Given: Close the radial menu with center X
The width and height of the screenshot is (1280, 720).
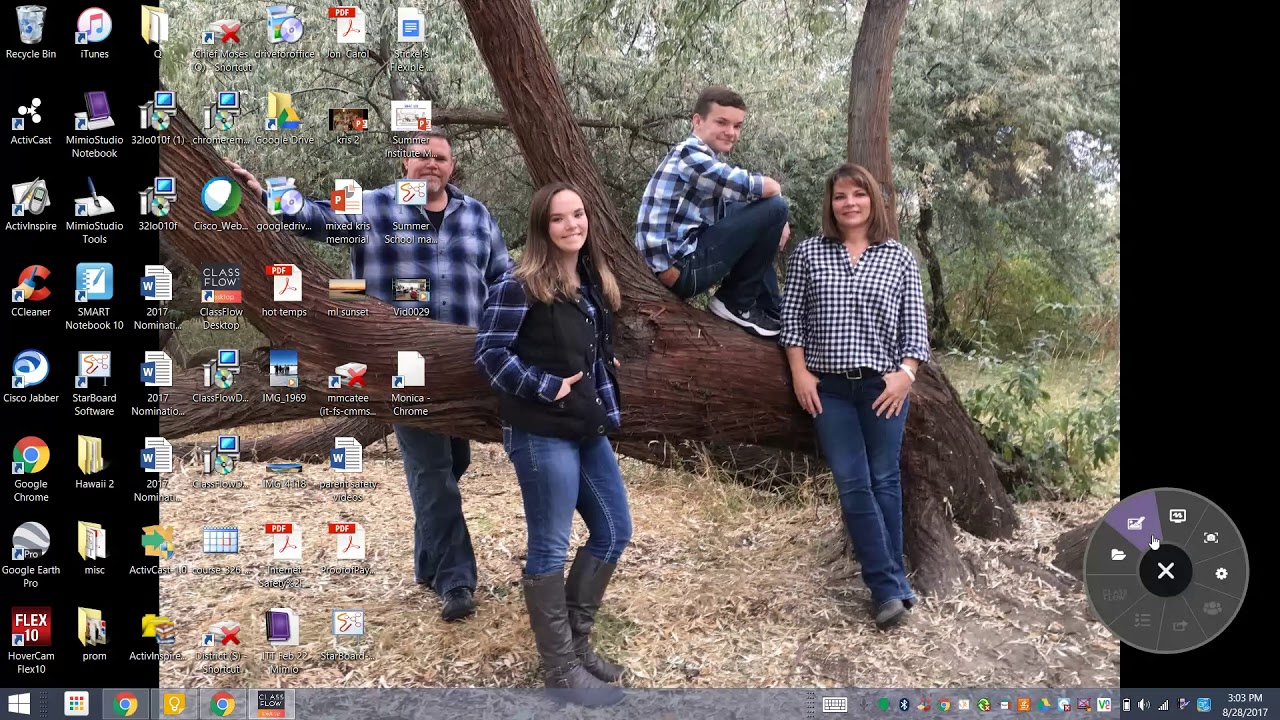Looking at the screenshot, I should 1166,571.
